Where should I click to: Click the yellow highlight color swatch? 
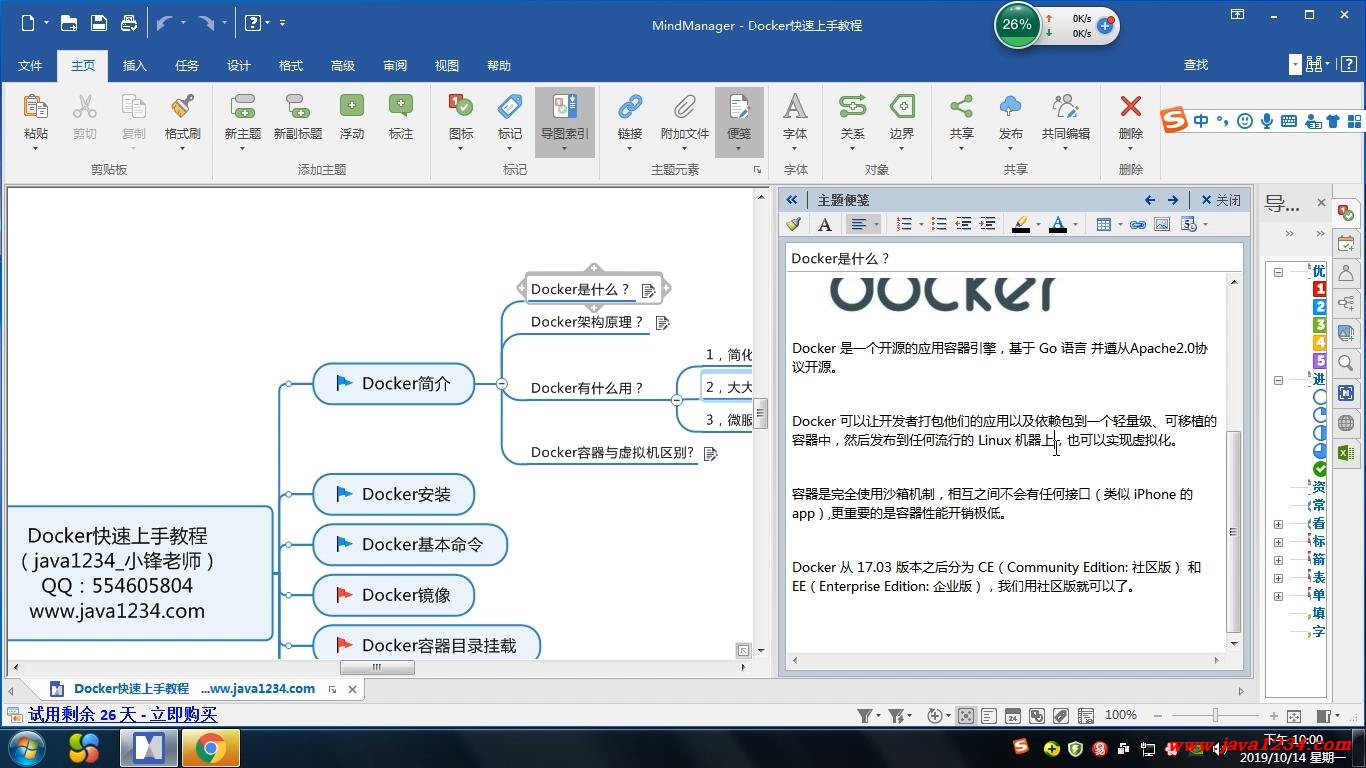[x=1020, y=225]
